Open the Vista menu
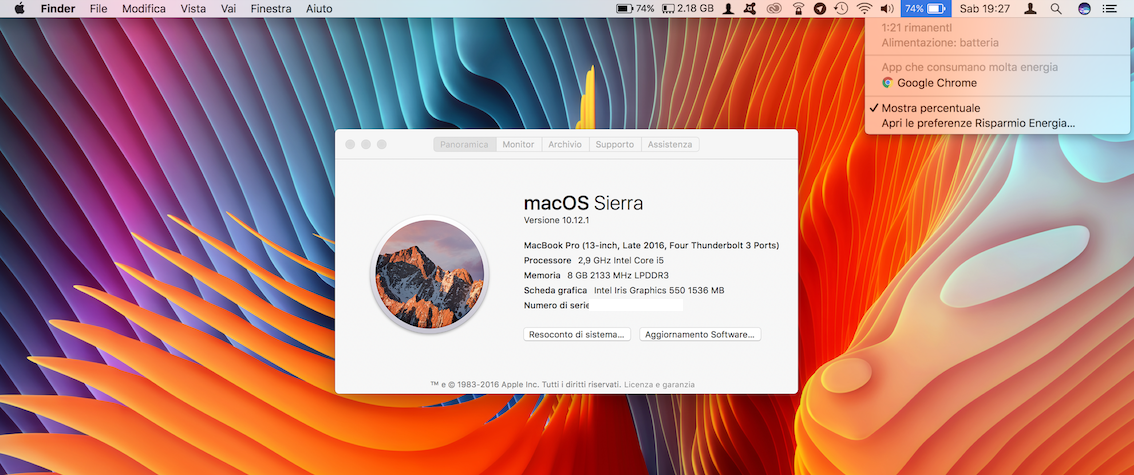This screenshot has height=475, width=1134. 193,9
